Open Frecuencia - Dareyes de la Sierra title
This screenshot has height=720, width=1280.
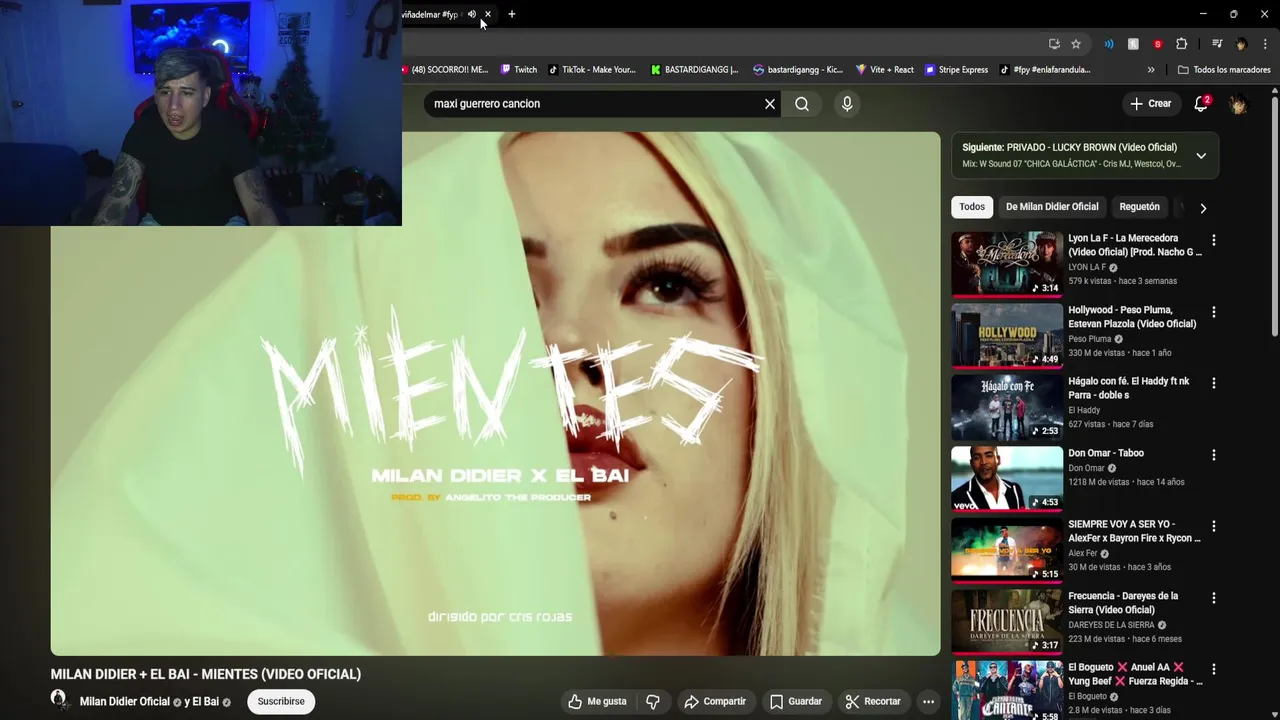click(x=1123, y=603)
